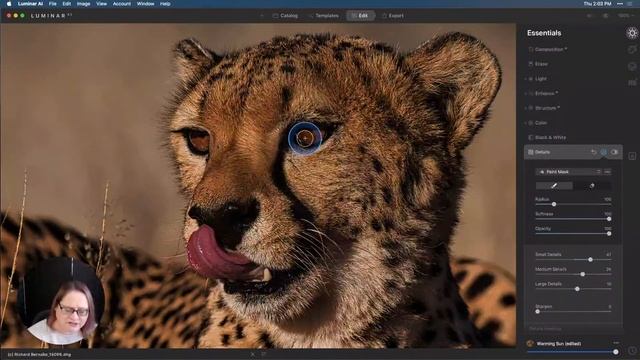Open the edit History clock icon
This screenshot has width=640, height=360.
[x=632, y=350]
